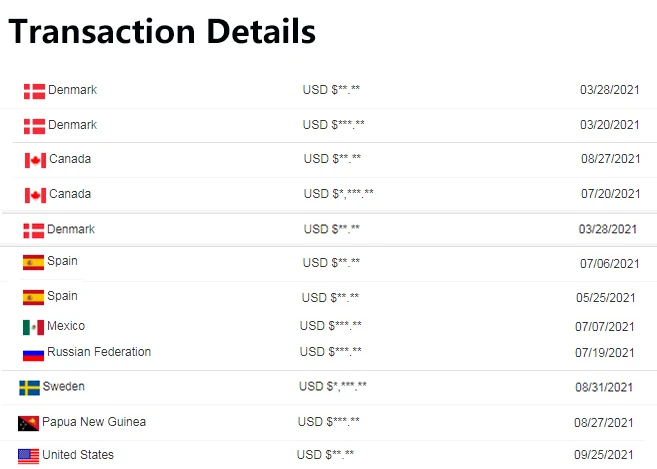Click the Spain flag dated 05/25/2021
The width and height of the screenshot is (657, 469).
pyautogui.click(x=34, y=297)
